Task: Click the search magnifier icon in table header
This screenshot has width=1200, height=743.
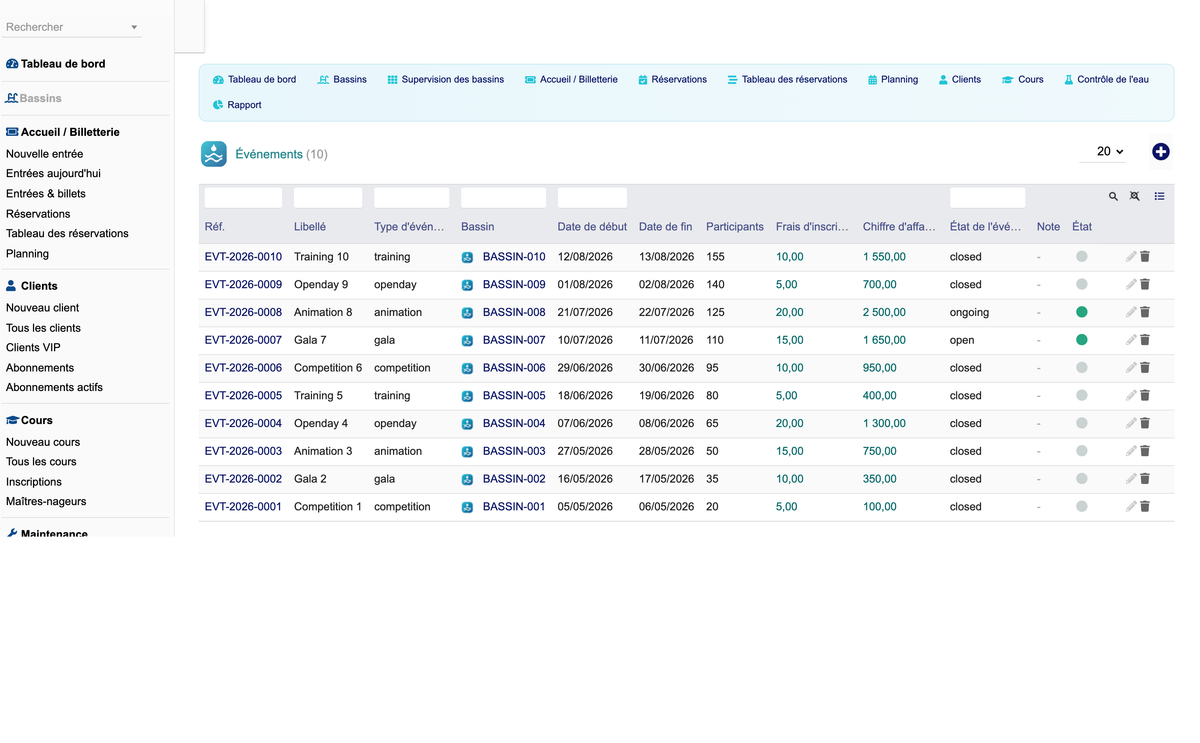Action: click(x=1113, y=197)
